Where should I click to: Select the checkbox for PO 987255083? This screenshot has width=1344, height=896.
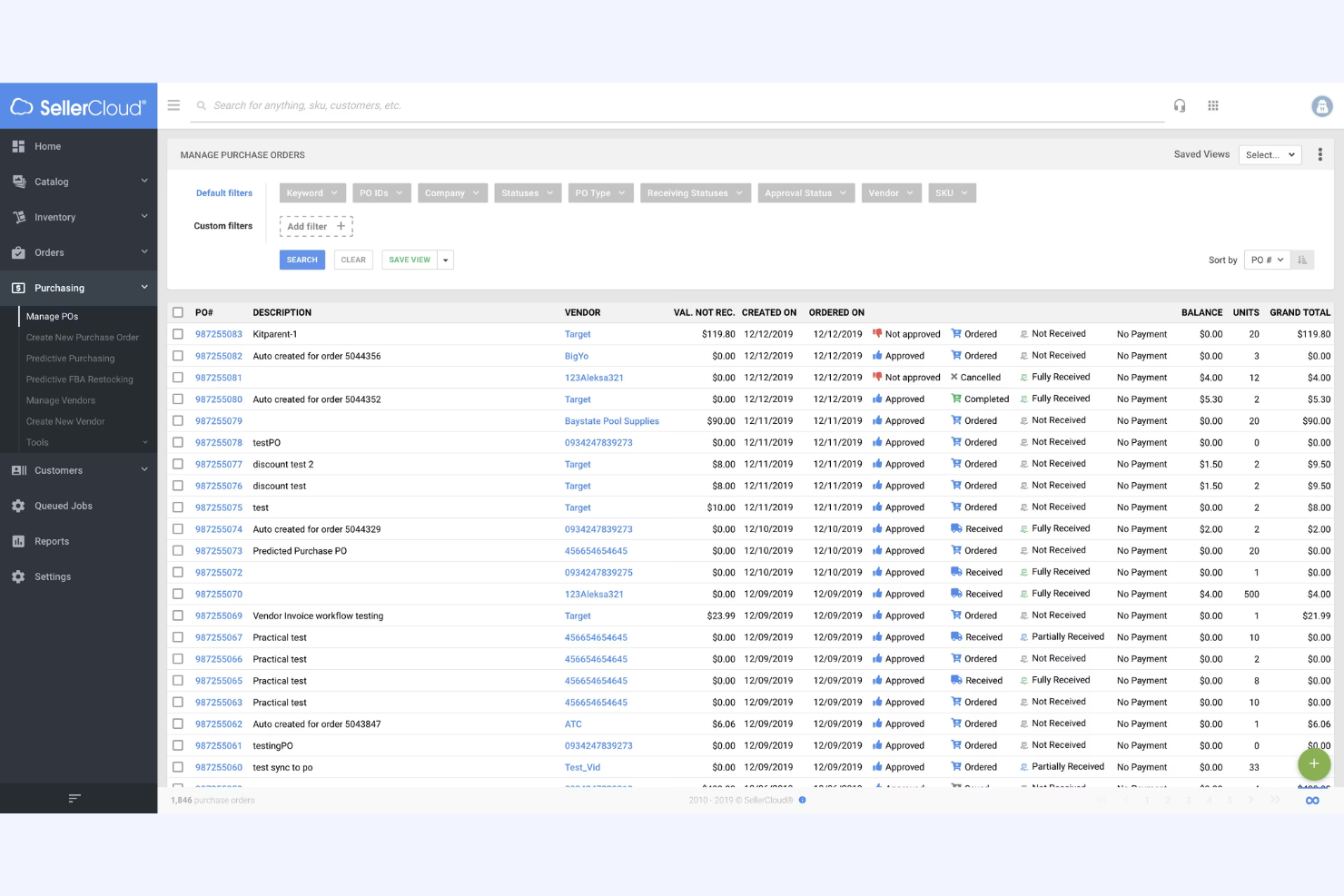pos(177,333)
